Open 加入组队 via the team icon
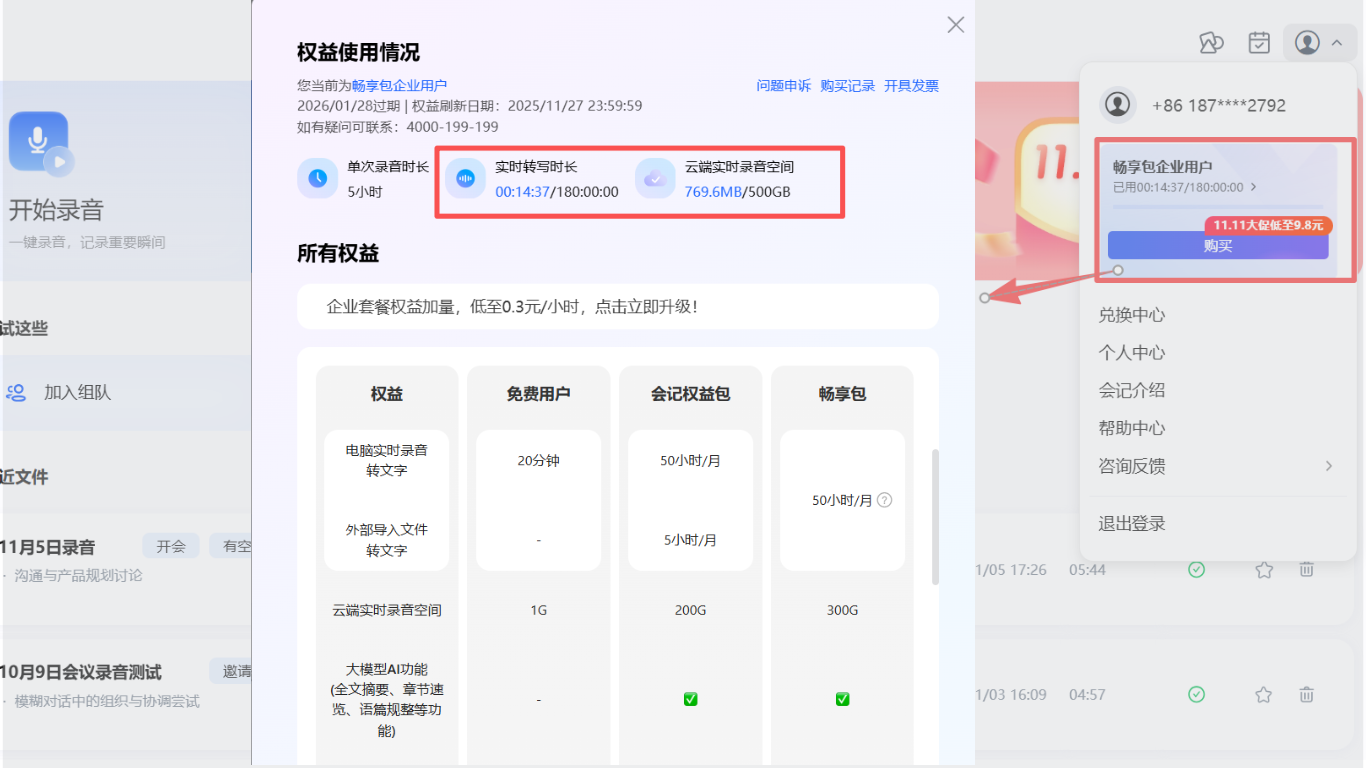This screenshot has height=768, width=1366. (x=15, y=391)
